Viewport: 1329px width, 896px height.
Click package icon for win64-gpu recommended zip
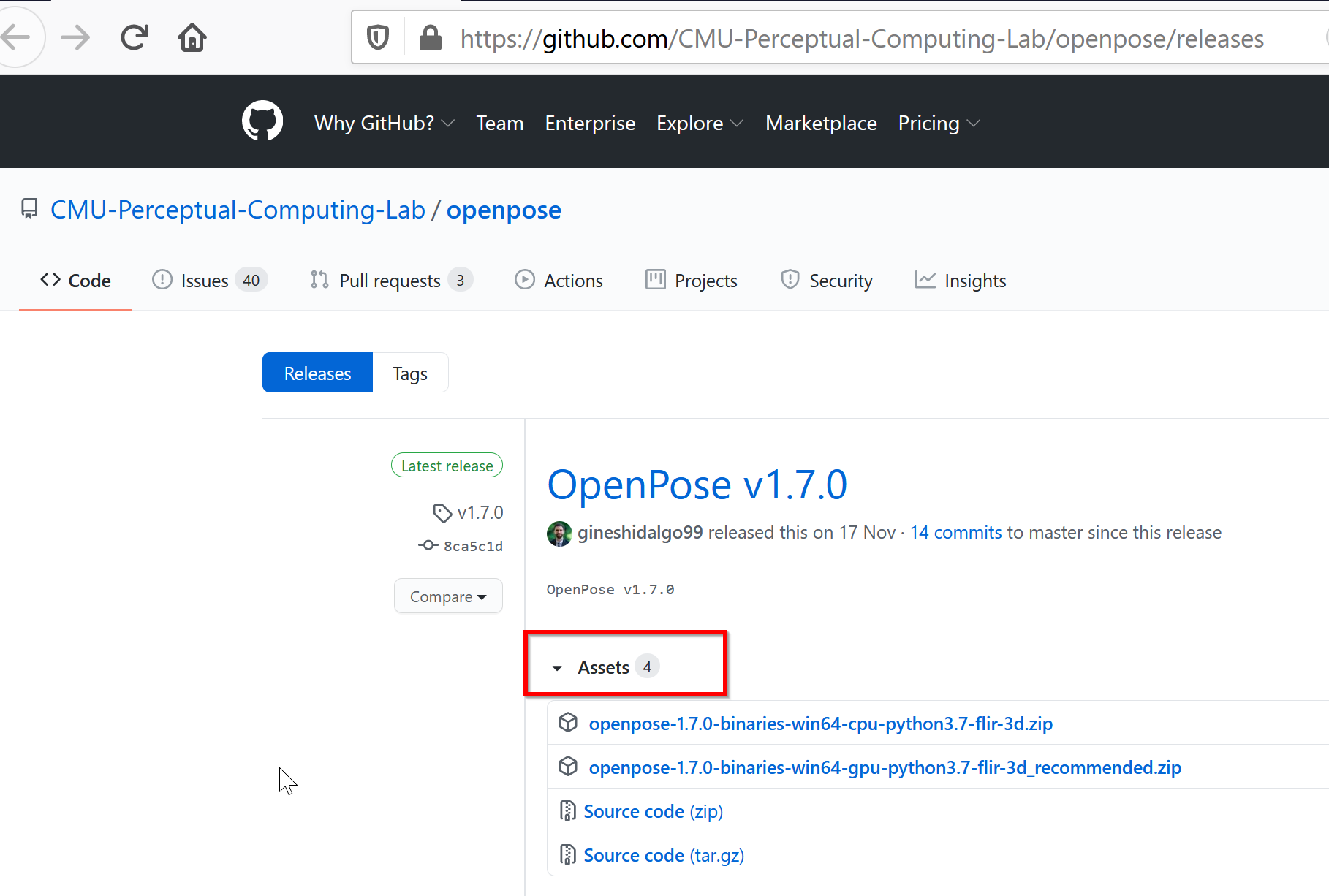pos(568,767)
